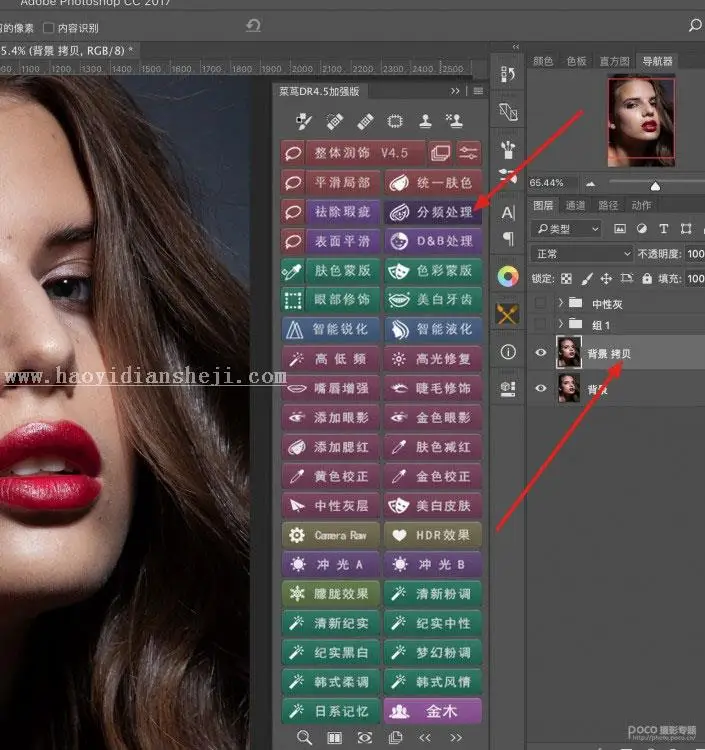The image size is (705, 750).
Task: Click the search icon in the top right
Action: coord(695,25)
